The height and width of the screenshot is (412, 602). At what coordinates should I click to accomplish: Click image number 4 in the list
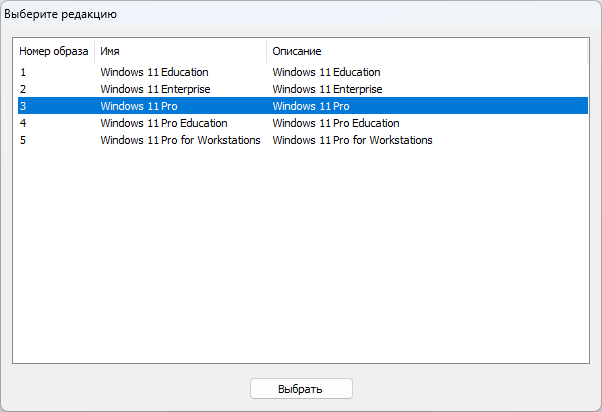coord(23,123)
